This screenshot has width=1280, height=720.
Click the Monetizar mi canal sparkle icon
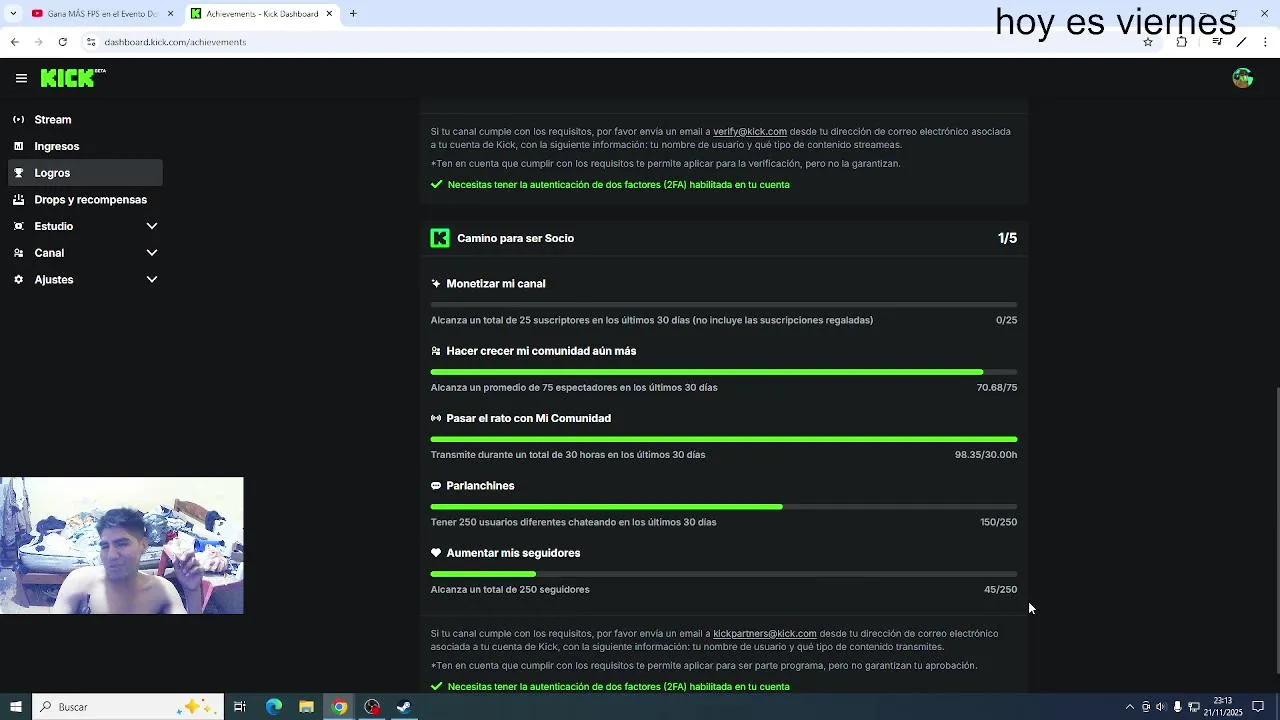(x=436, y=284)
